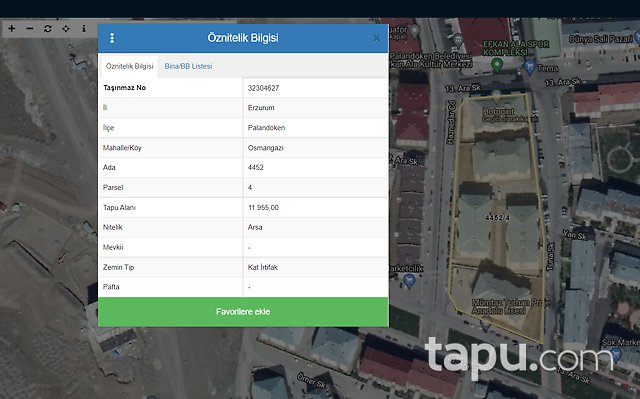Switch to the Bina/BB Listesi tab
The width and height of the screenshot is (640, 399).
coord(188,66)
